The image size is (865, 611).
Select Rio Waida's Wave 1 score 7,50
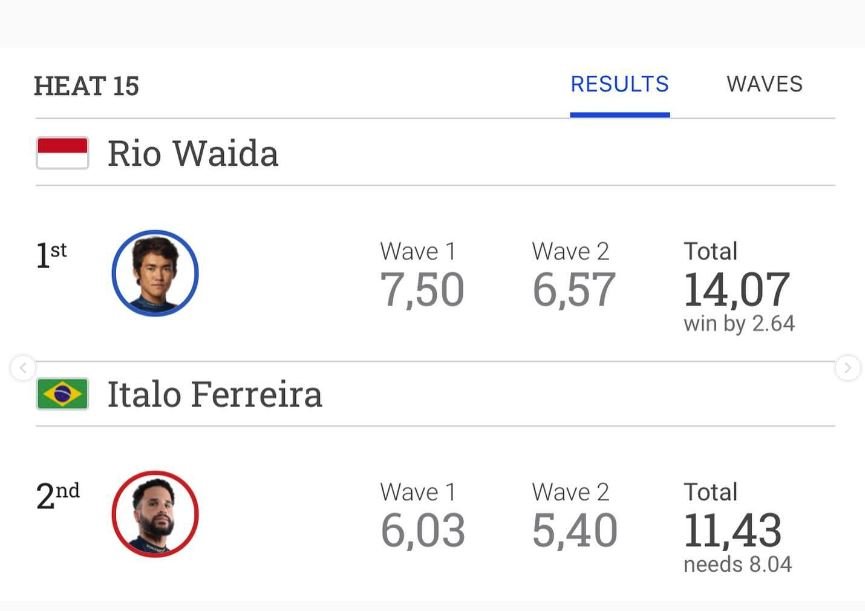422,290
